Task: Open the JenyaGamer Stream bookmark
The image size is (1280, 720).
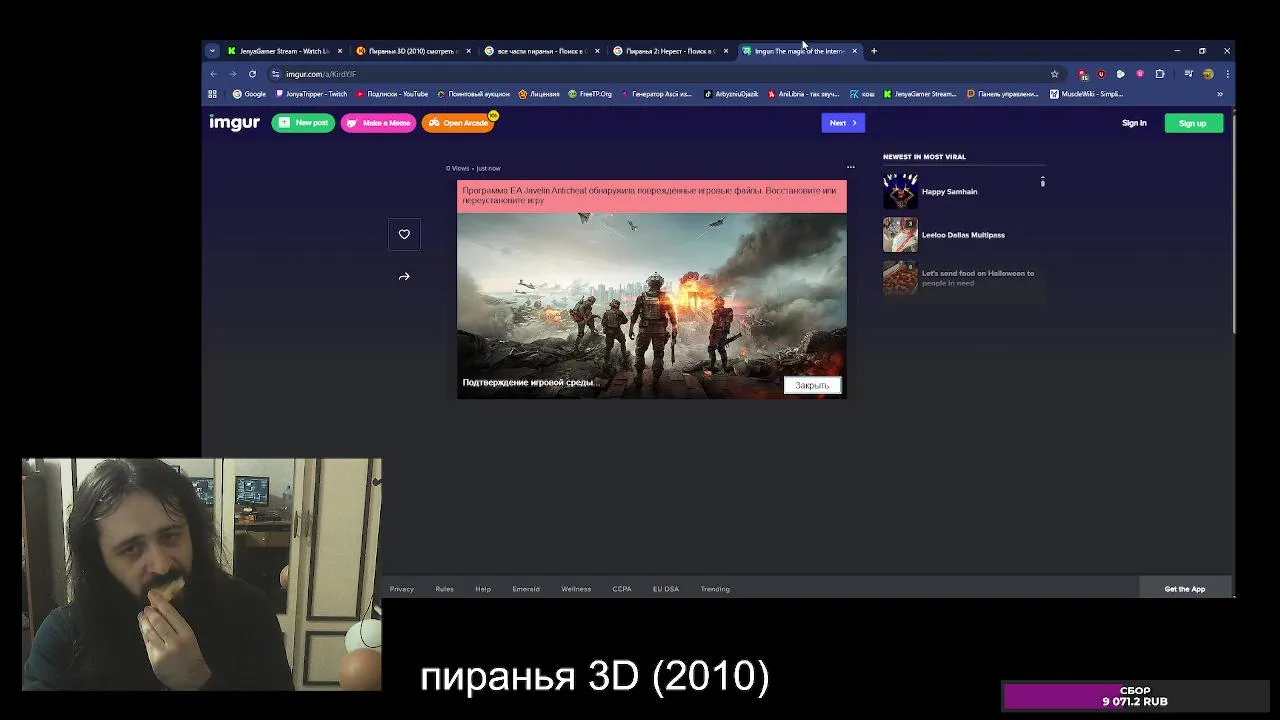Action: click(x=920, y=94)
